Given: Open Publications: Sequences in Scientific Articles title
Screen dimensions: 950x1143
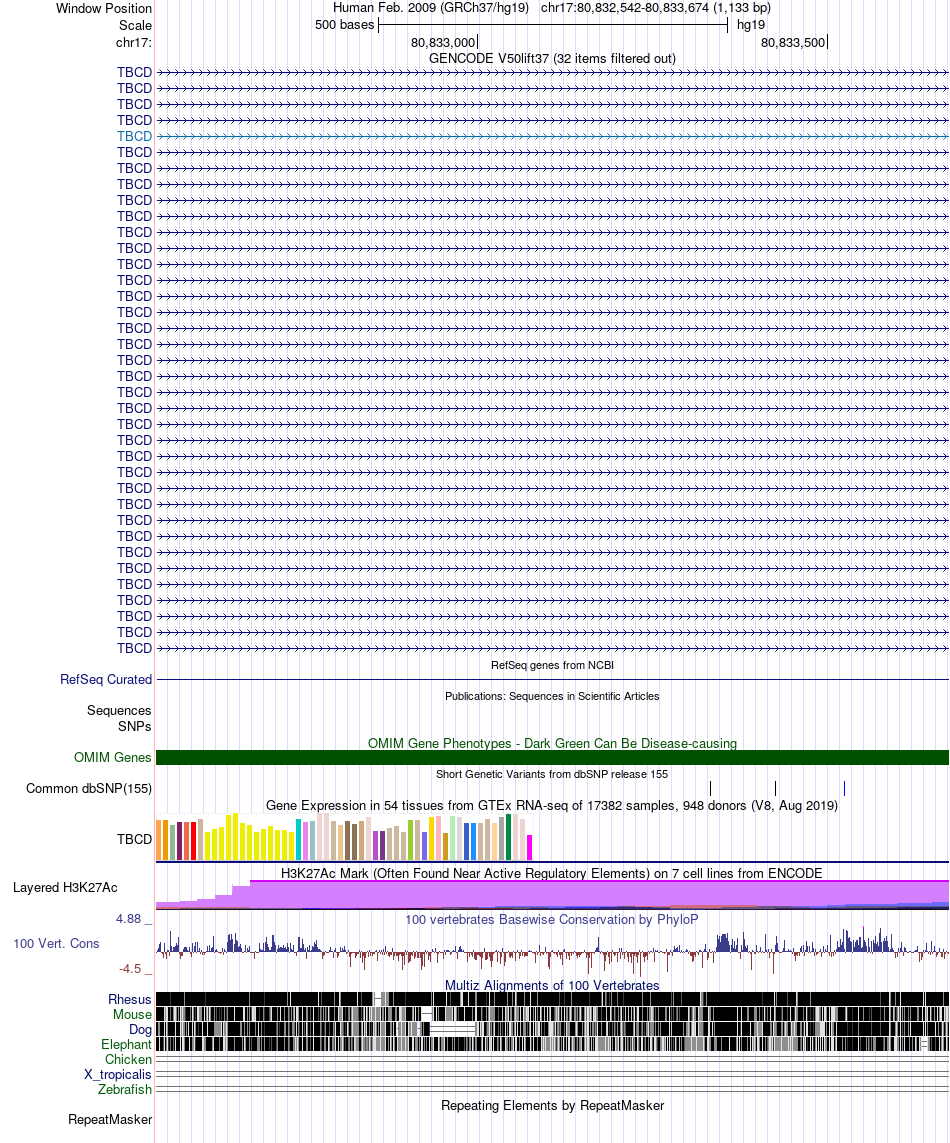Looking at the screenshot, I should point(552,696).
